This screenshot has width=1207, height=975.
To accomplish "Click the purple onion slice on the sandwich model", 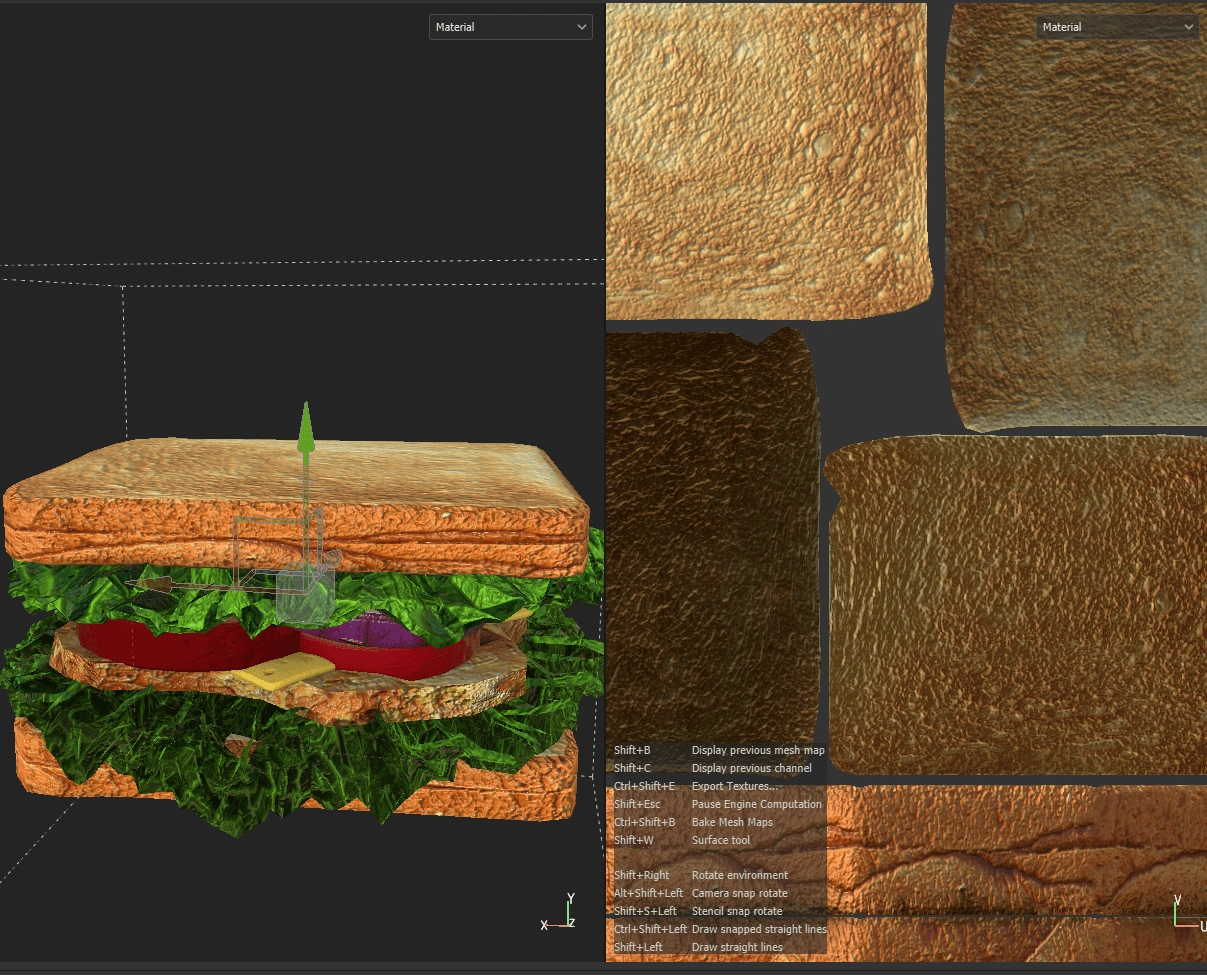I will pyautogui.click(x=368, y=631).
